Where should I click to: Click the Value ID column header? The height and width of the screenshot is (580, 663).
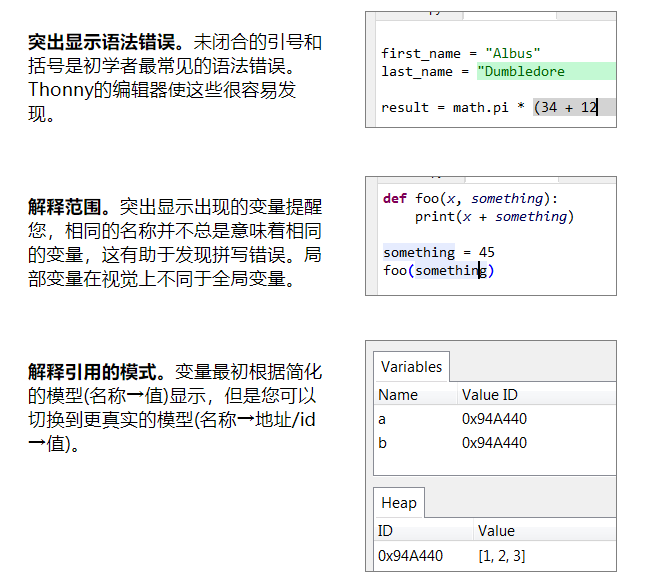coord(490,395)
